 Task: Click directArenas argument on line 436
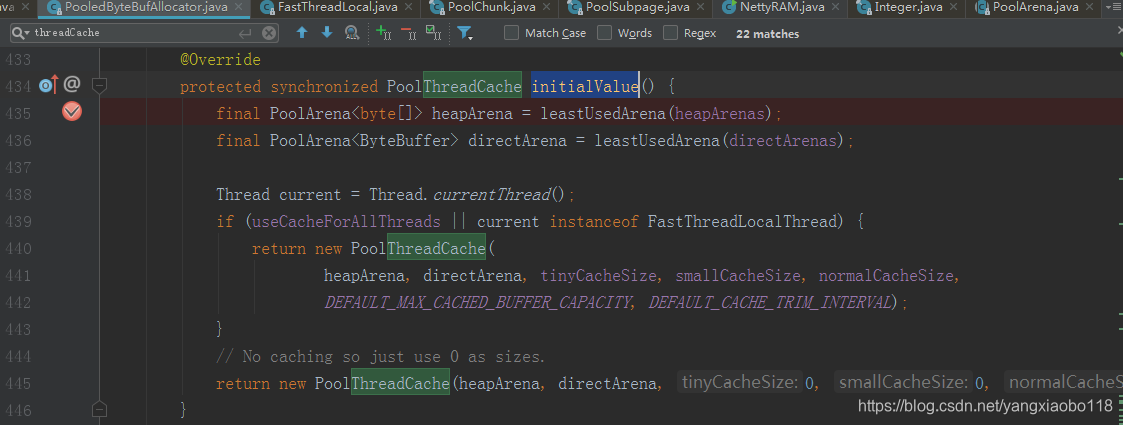782,140
